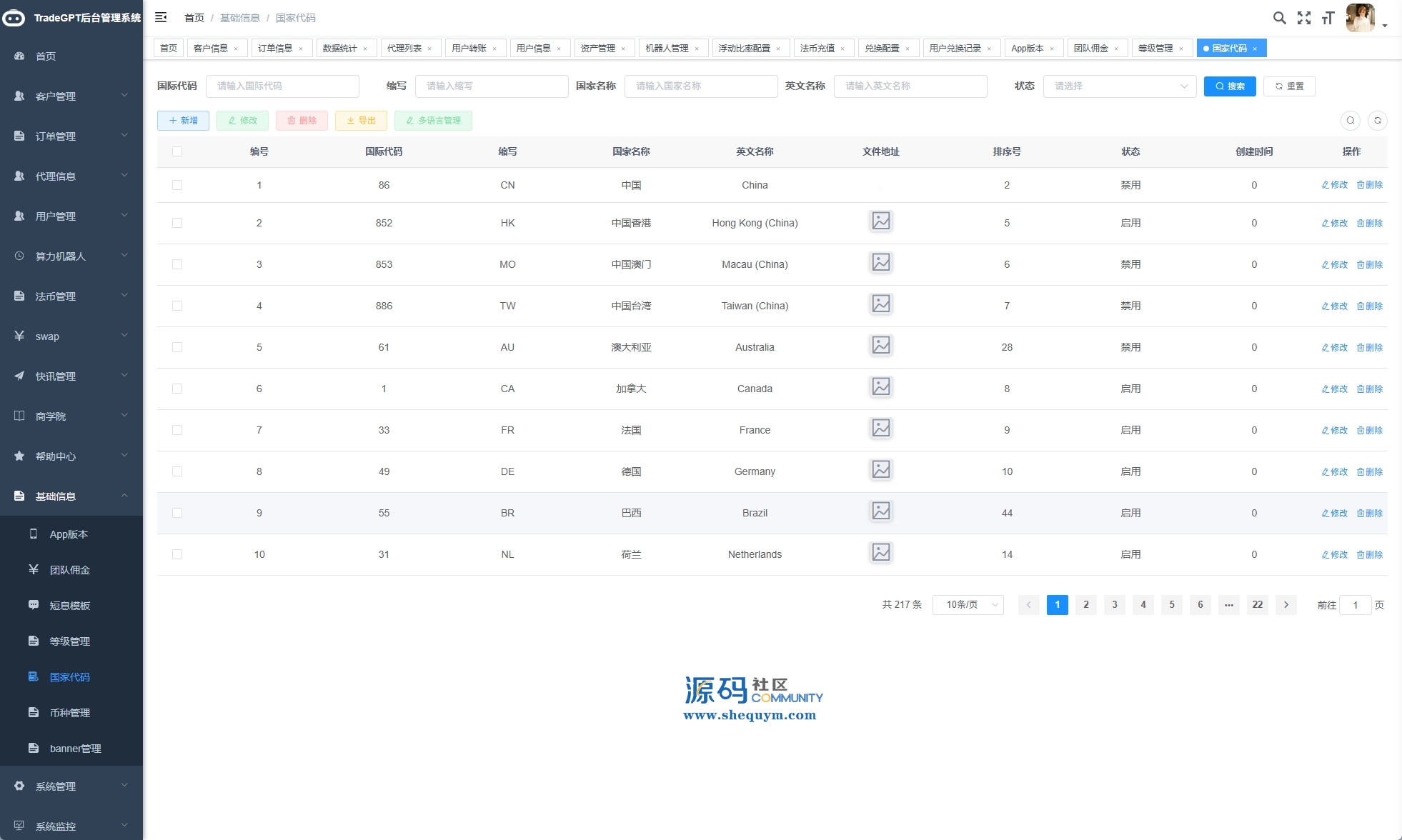Check the checkbox for the China row

177,185
